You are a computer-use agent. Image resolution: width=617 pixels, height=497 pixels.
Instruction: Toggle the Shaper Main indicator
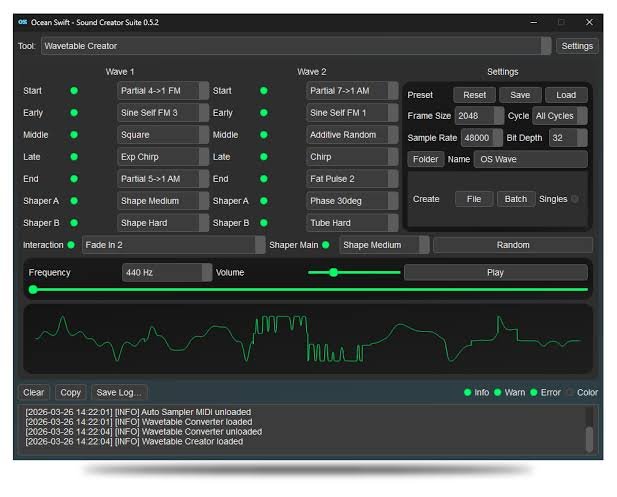[326, 245]
